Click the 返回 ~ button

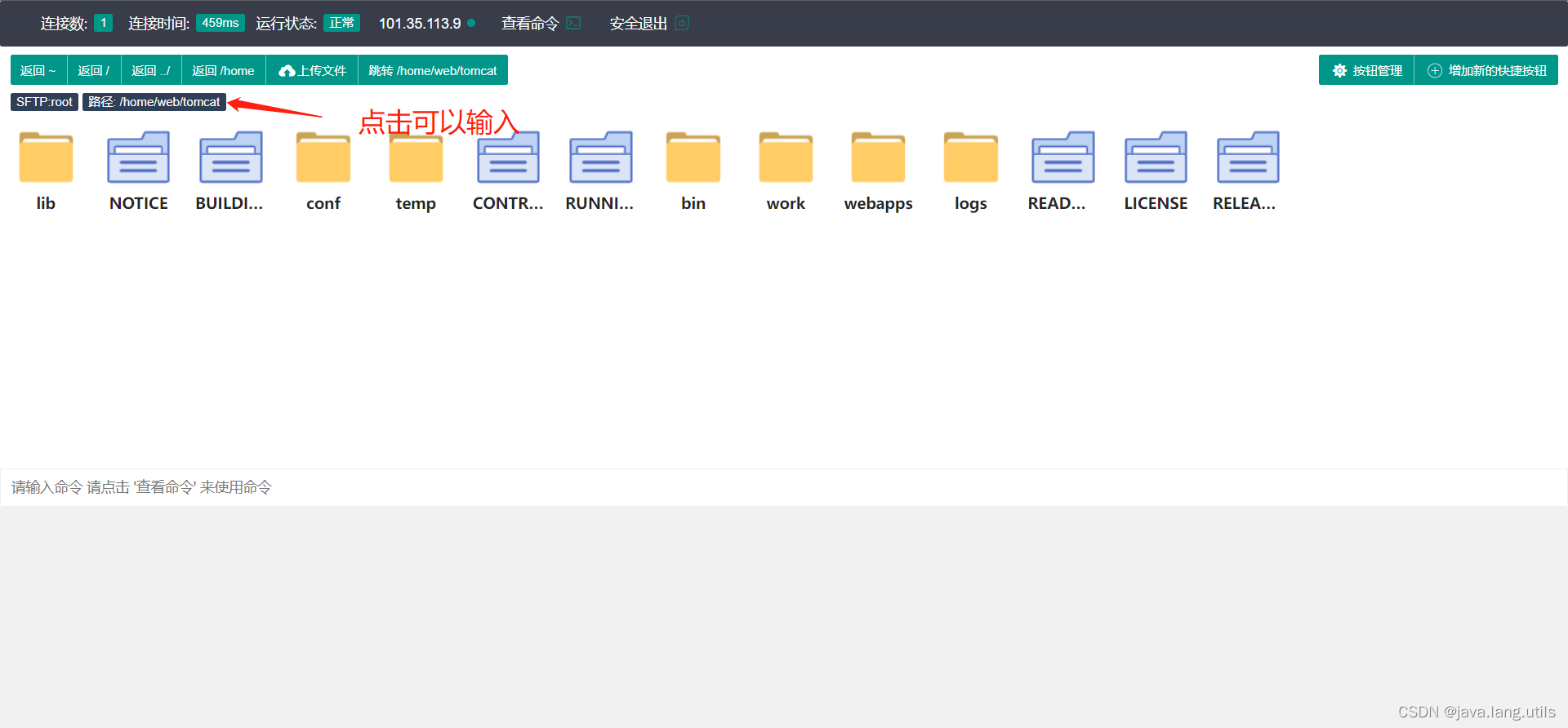[x=38, y=70]
